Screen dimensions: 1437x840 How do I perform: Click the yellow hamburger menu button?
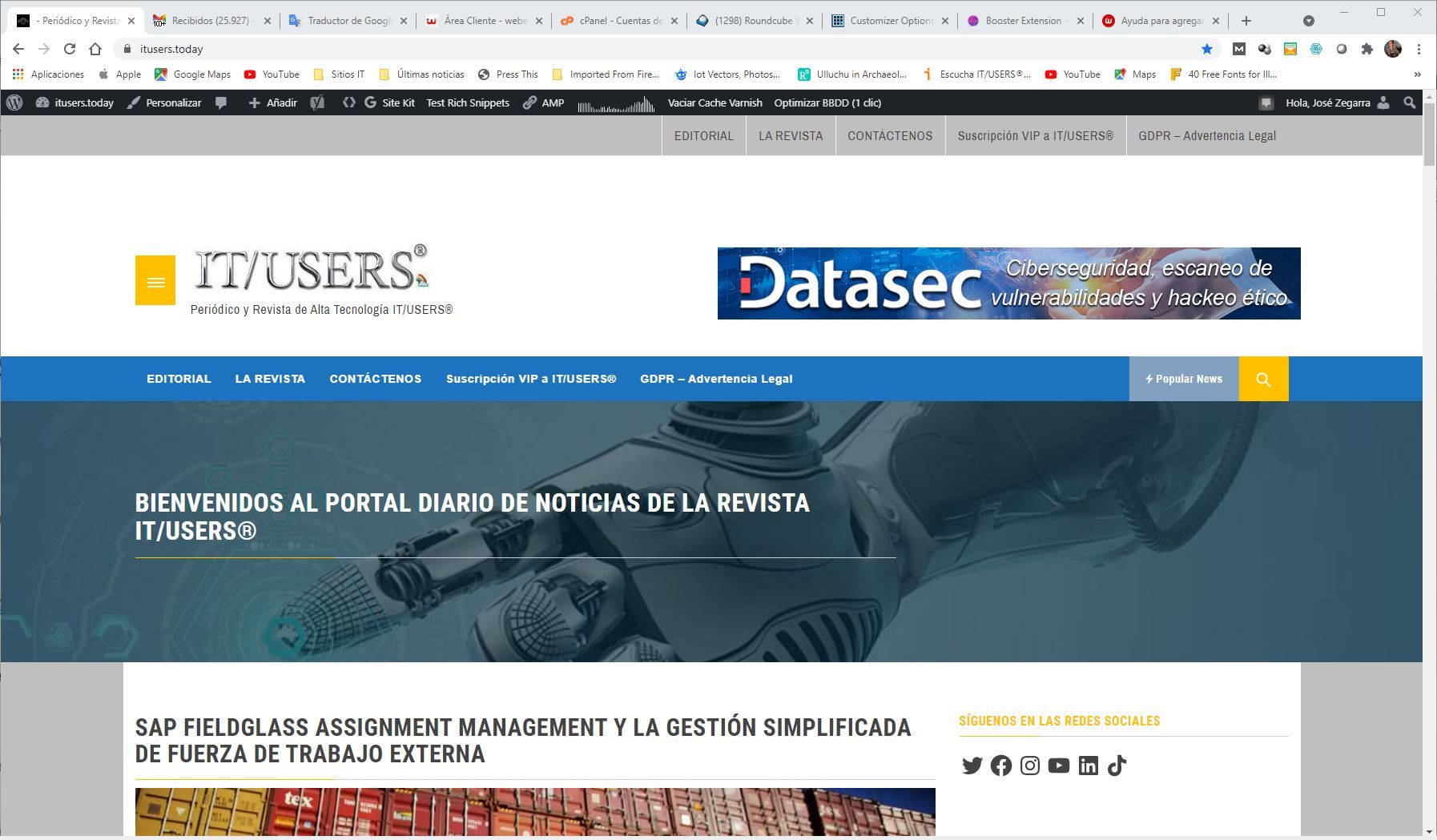click(x=155, y=280)
